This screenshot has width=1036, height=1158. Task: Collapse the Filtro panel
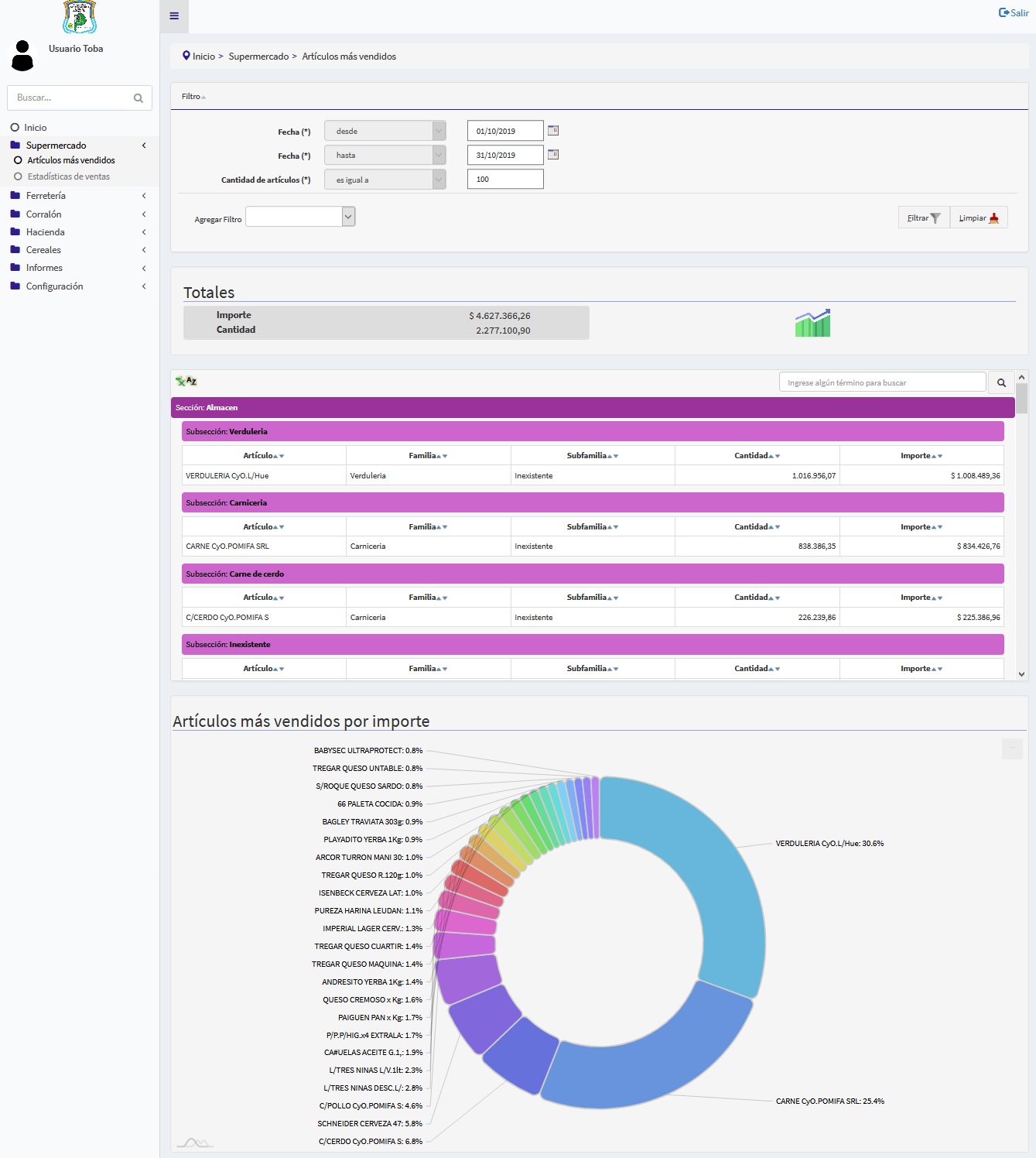[193, 97]
